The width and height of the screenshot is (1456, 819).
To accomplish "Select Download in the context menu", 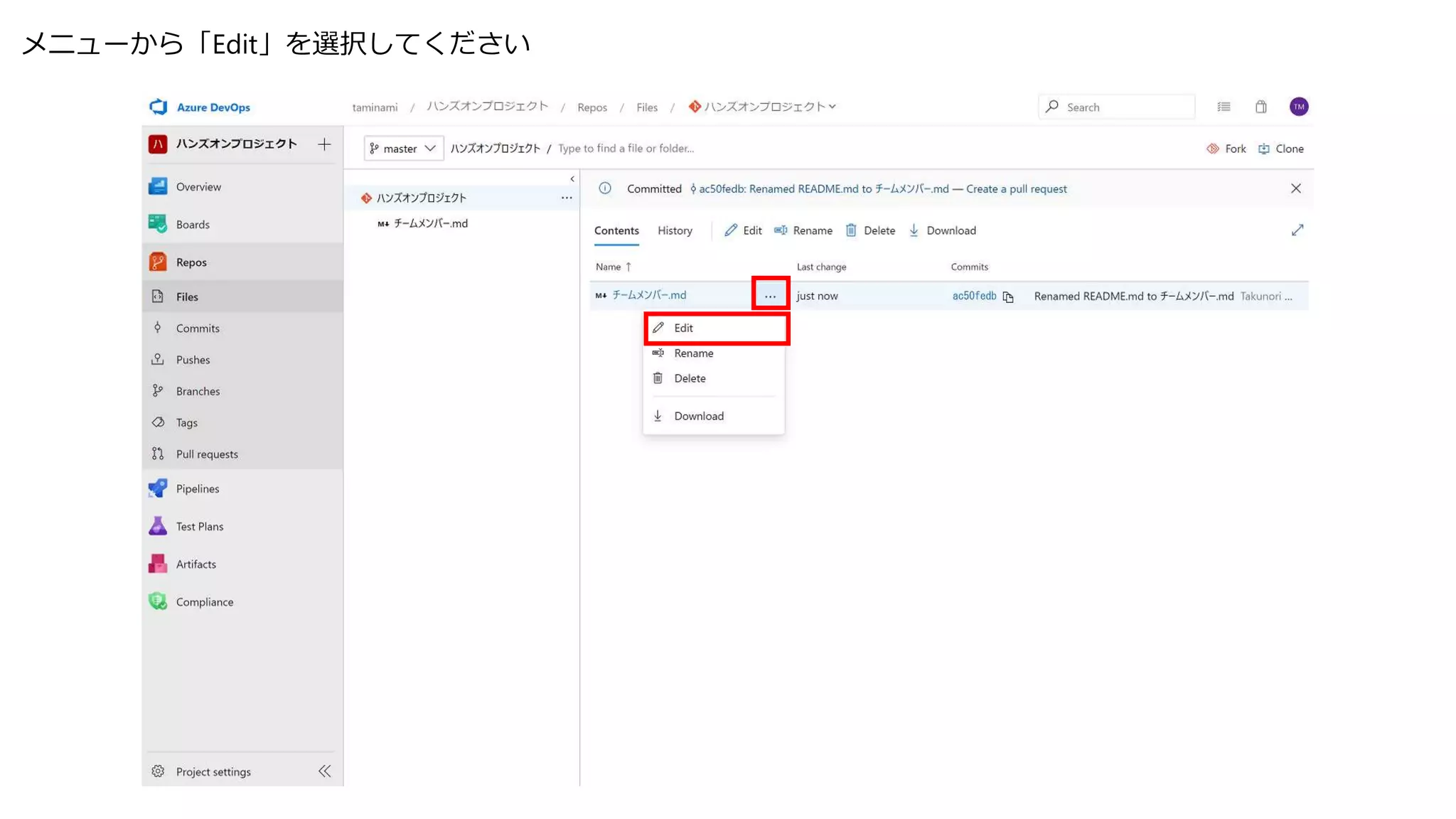I will click(714, 416).
